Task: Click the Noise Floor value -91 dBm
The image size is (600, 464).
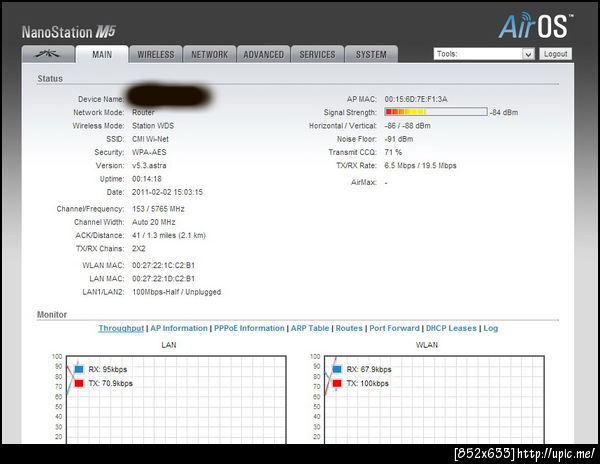Action: [399, 139]
